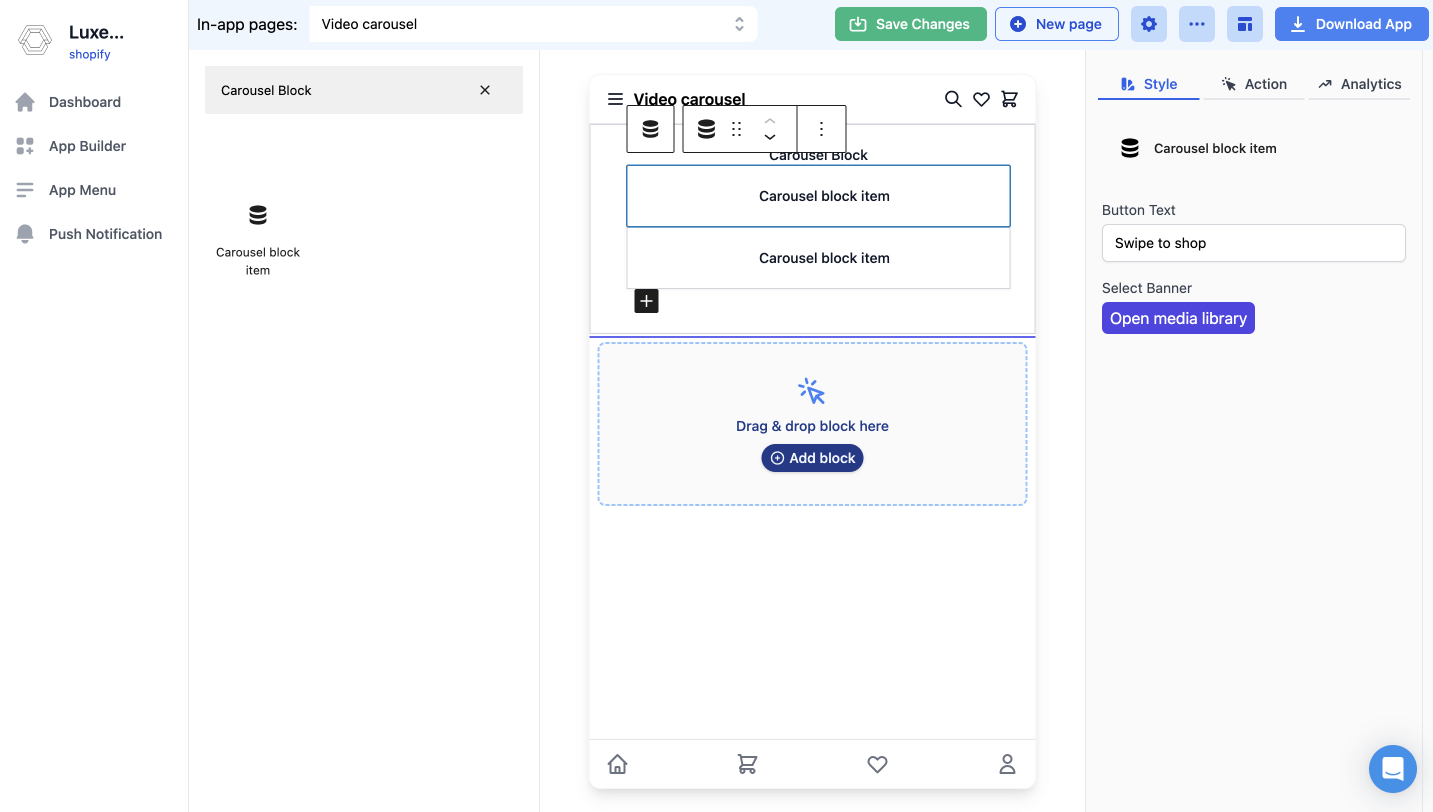The height and width of the screenshot is (812, 1433).
Task: Open App Builder from the sidebar
Action: pyautogui.click(x=87, y=146)
